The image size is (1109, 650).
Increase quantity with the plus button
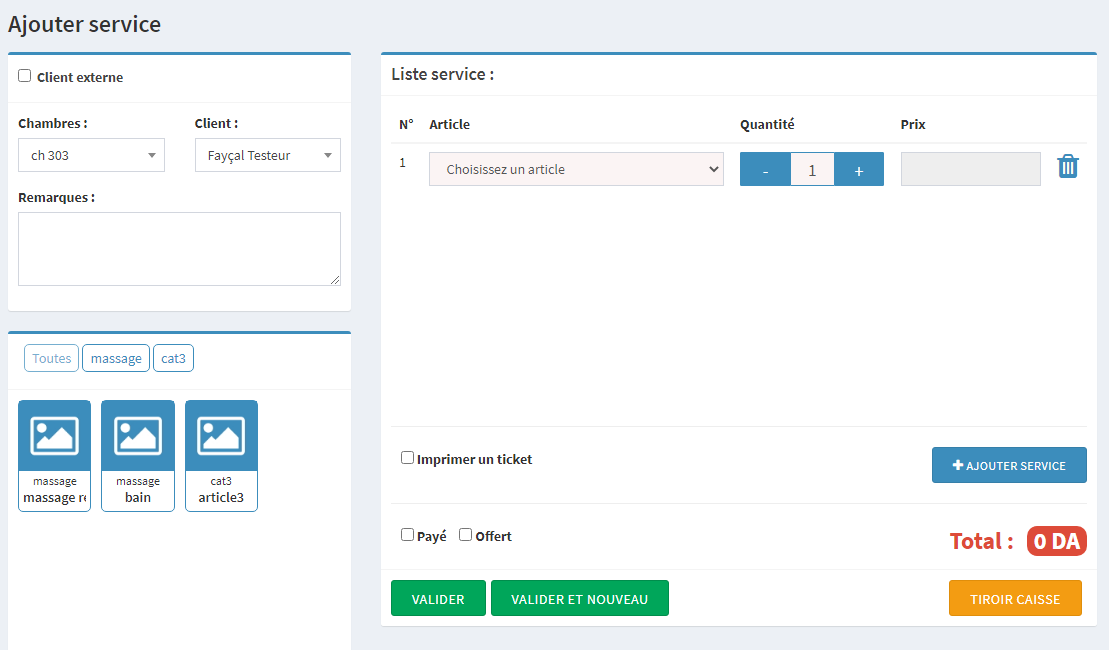858,170
